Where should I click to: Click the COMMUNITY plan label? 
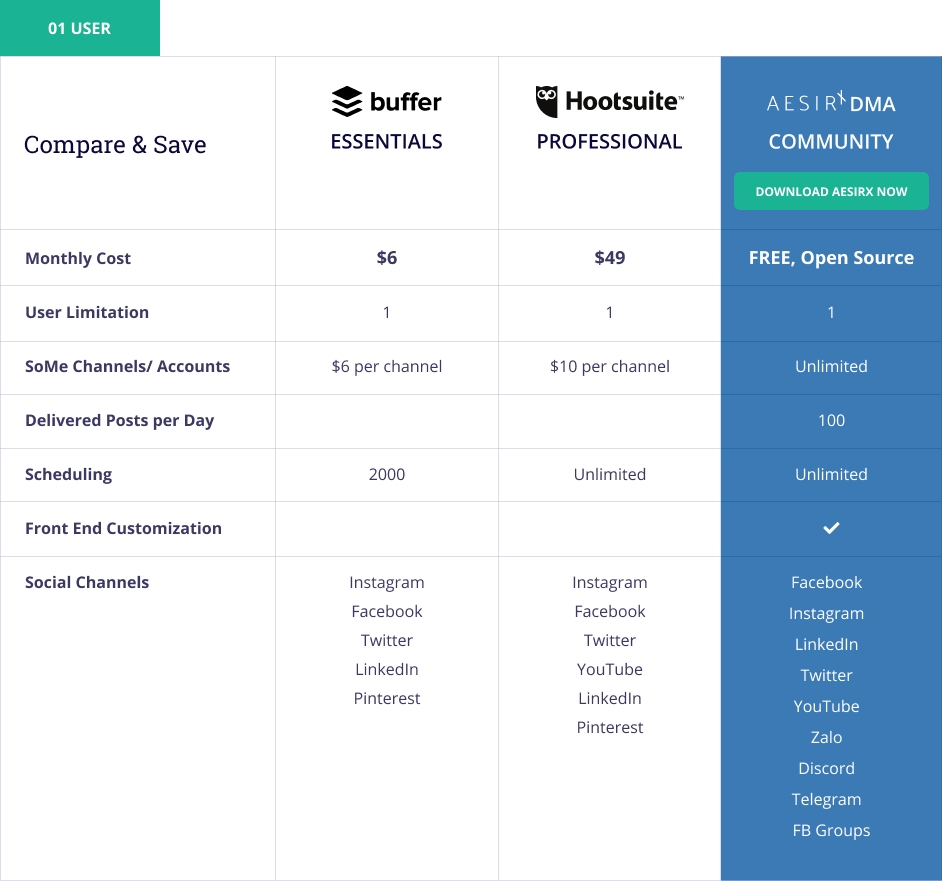click(831, 142)
